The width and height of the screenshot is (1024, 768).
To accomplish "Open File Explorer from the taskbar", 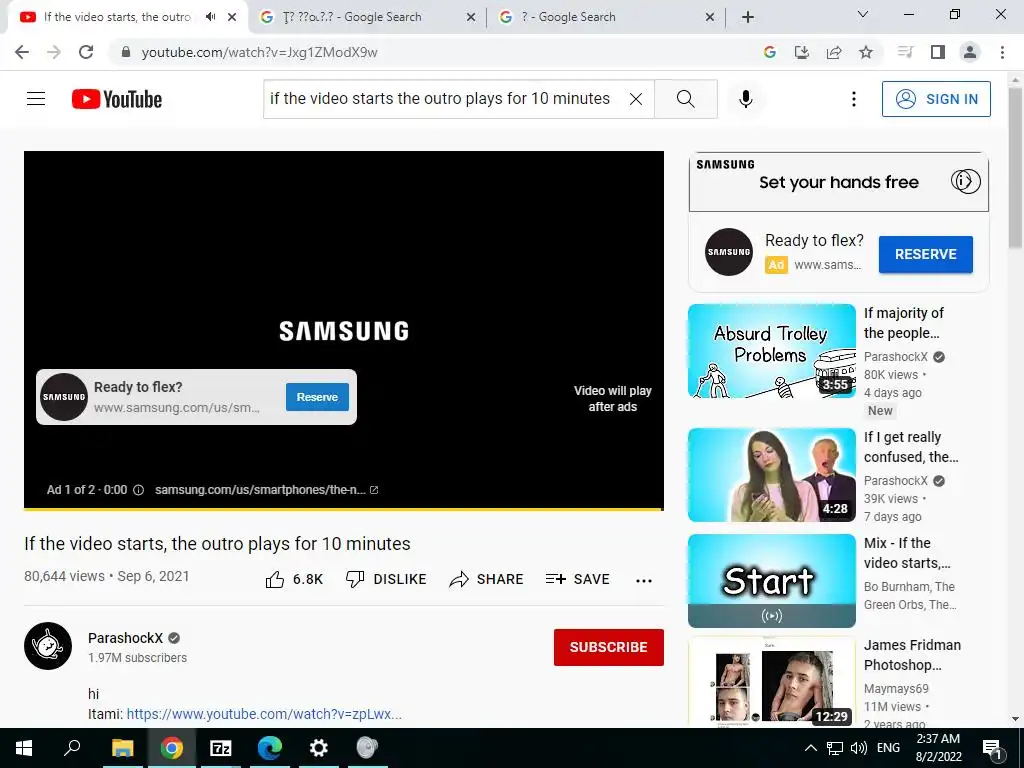I will coord(123,748).
